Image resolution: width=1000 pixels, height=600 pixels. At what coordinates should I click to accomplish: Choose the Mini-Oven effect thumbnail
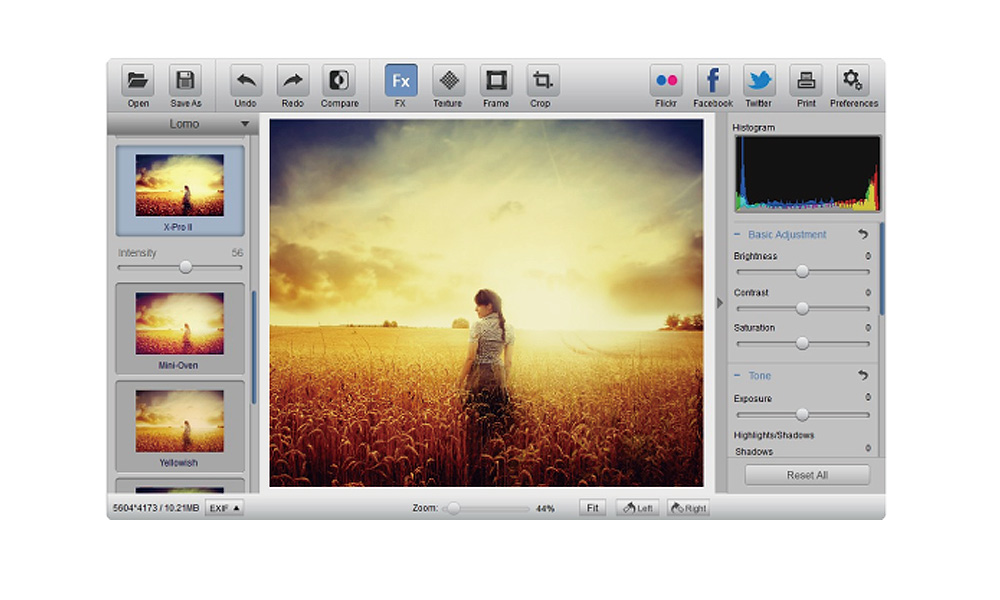click(x=180, y=325)
